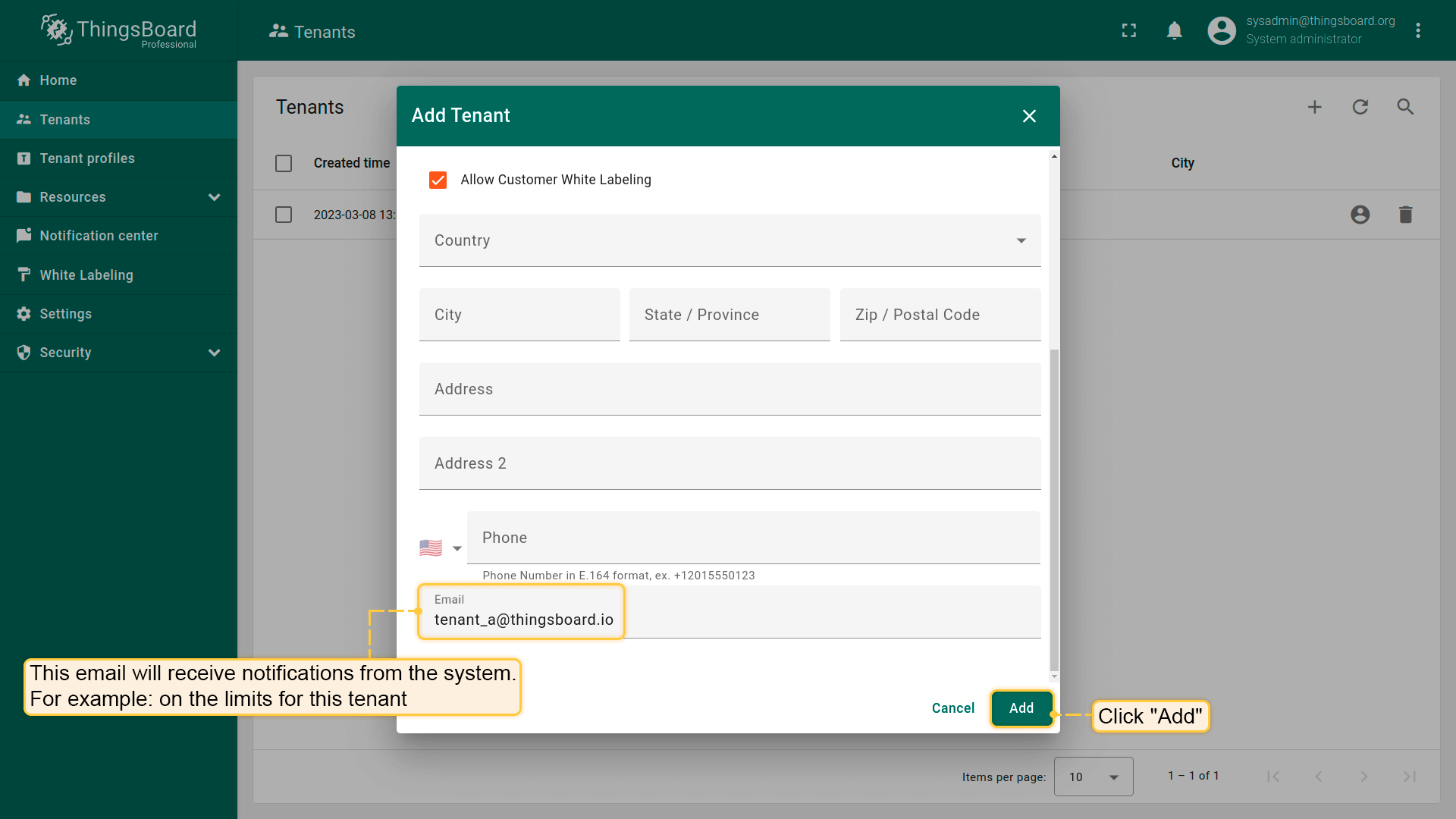Go to the Notification center

[x=99, y=236]
